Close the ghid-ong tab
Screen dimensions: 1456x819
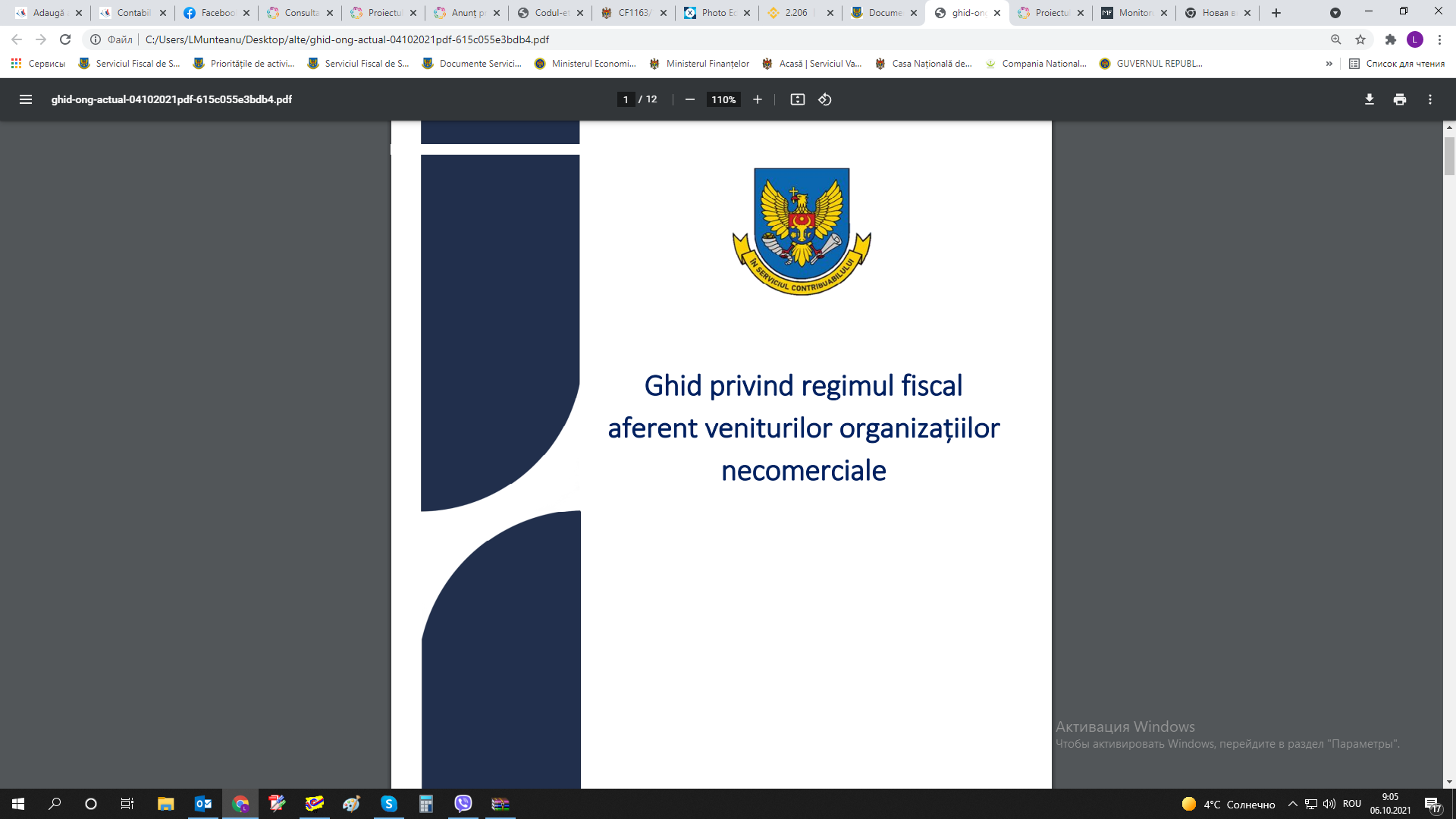(x=997, y=13)
